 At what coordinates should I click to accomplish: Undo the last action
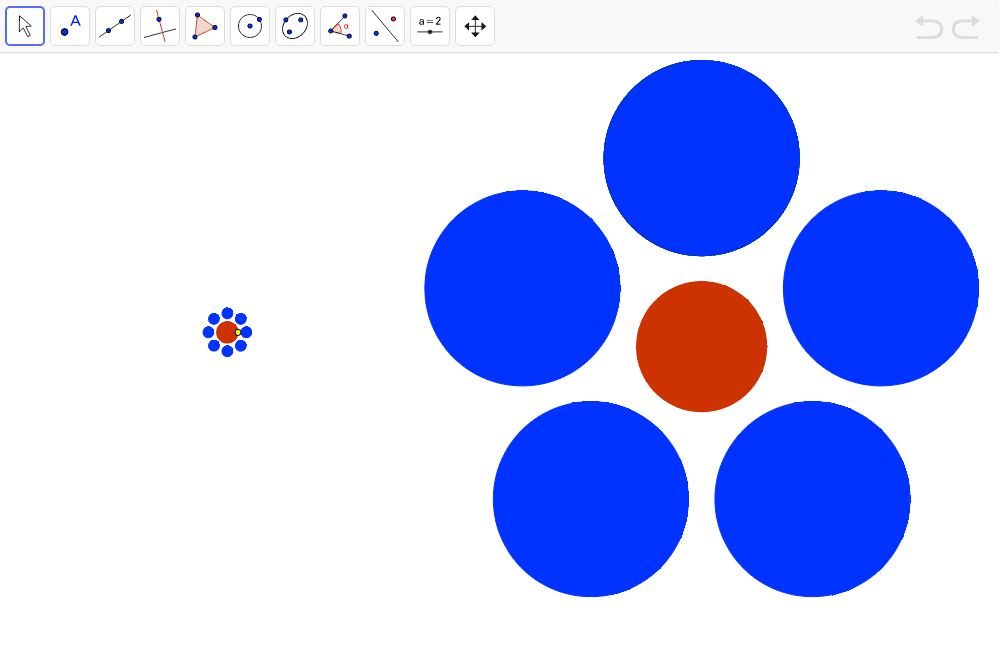point(929,27)
